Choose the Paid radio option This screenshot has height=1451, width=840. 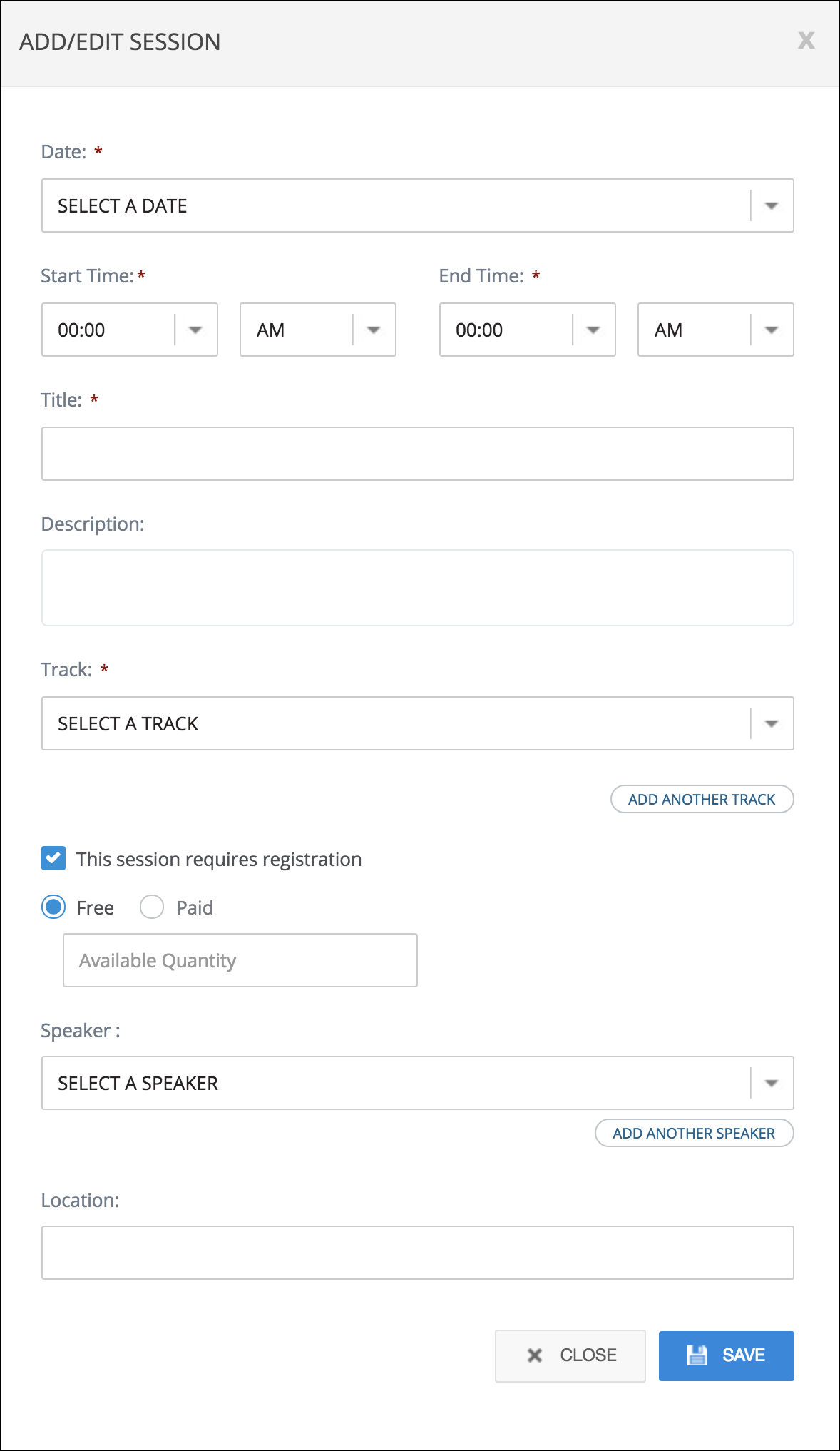(152, 907)
